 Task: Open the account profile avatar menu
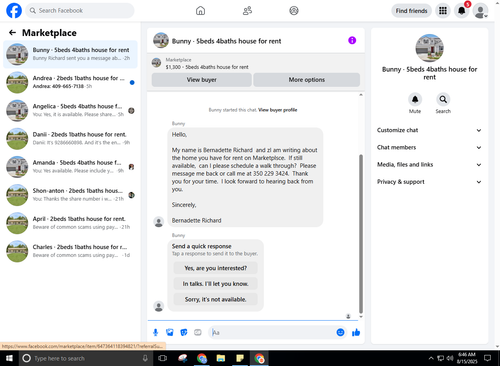point(480,11)
